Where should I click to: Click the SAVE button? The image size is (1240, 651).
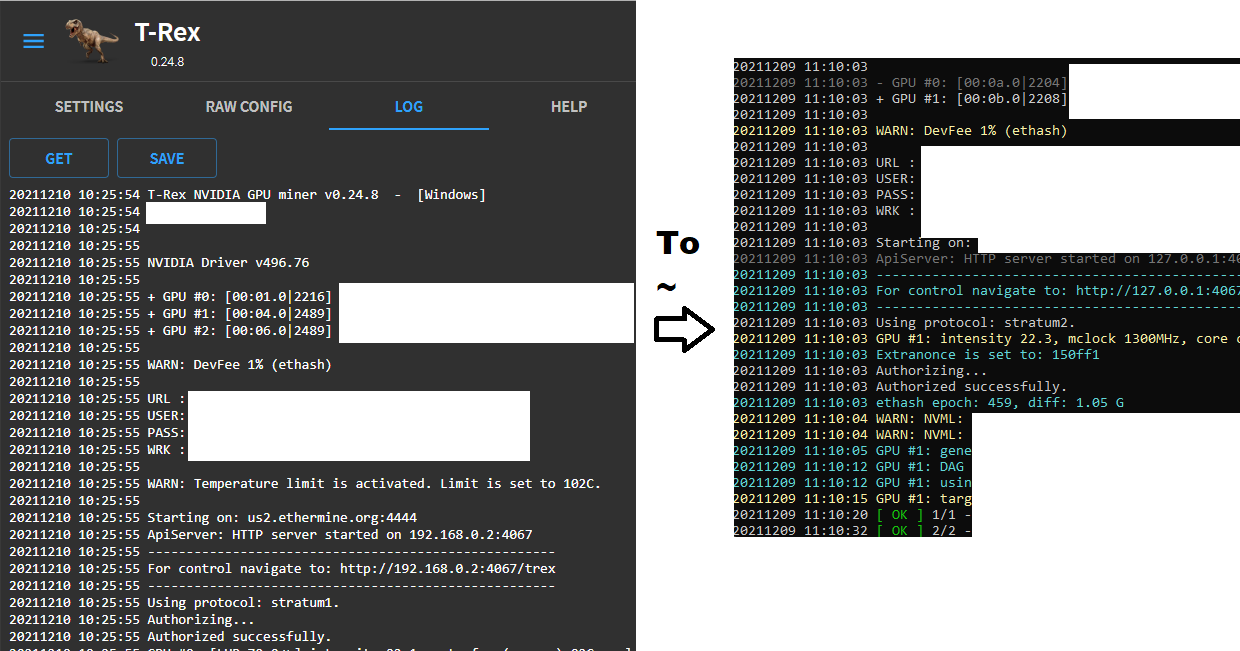(166, 157)
